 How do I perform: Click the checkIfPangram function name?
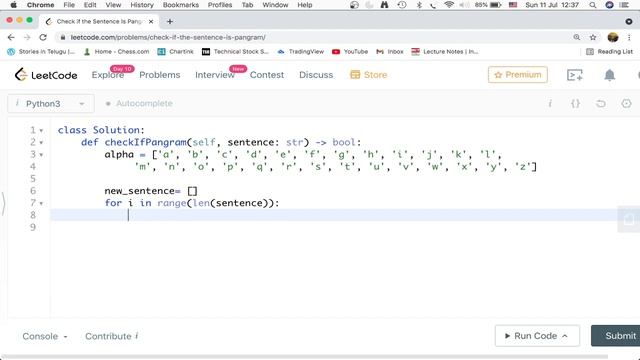pos(145,142)
